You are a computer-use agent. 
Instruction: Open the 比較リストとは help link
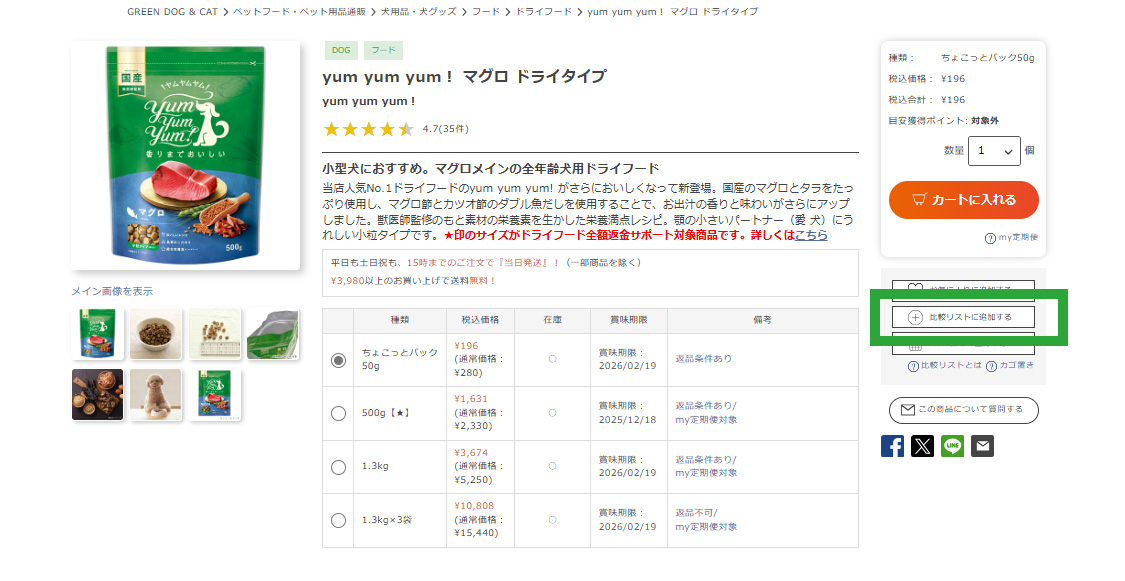click(x=944, y=366)
